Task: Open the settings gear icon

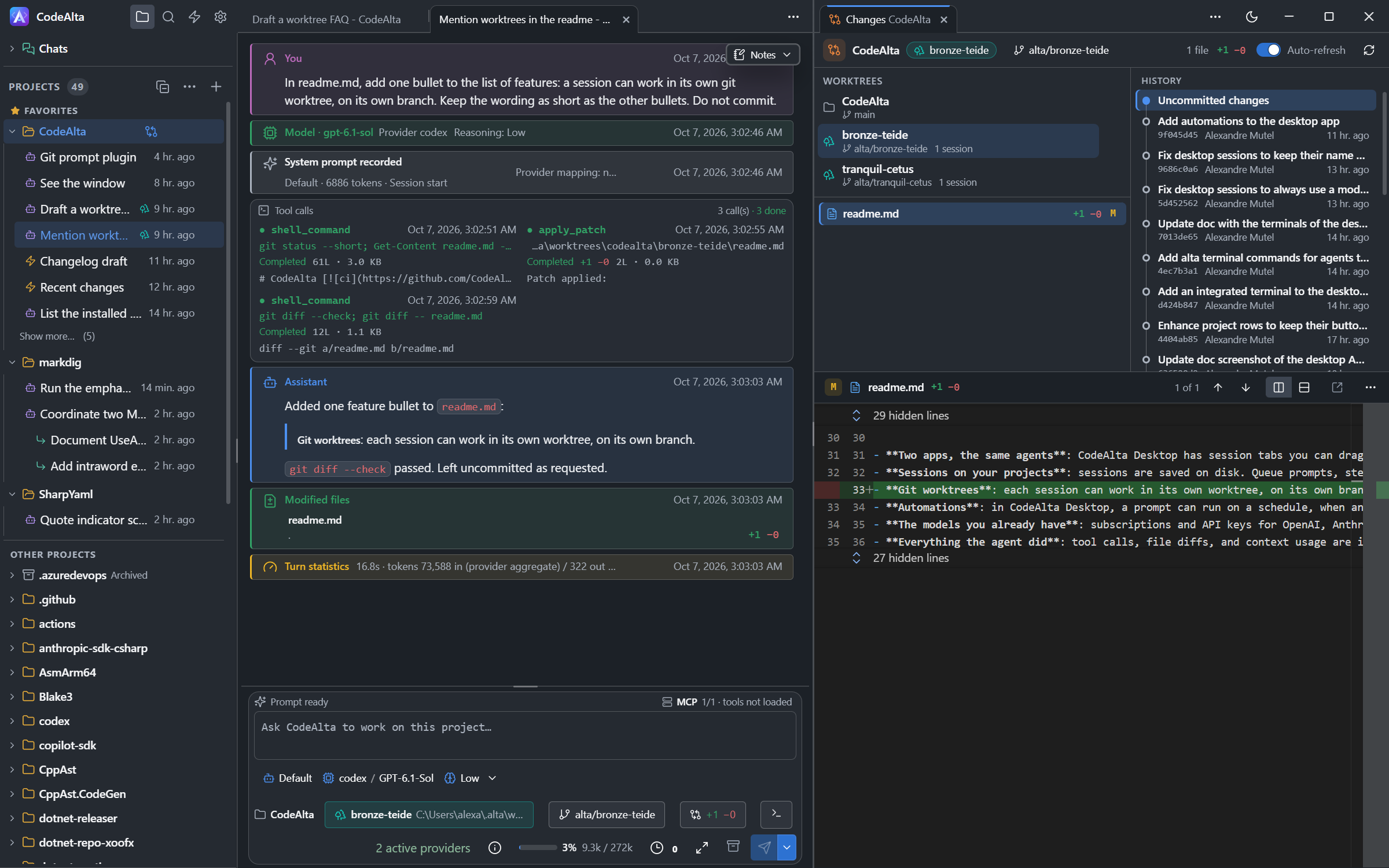Action: click(221, 17)
